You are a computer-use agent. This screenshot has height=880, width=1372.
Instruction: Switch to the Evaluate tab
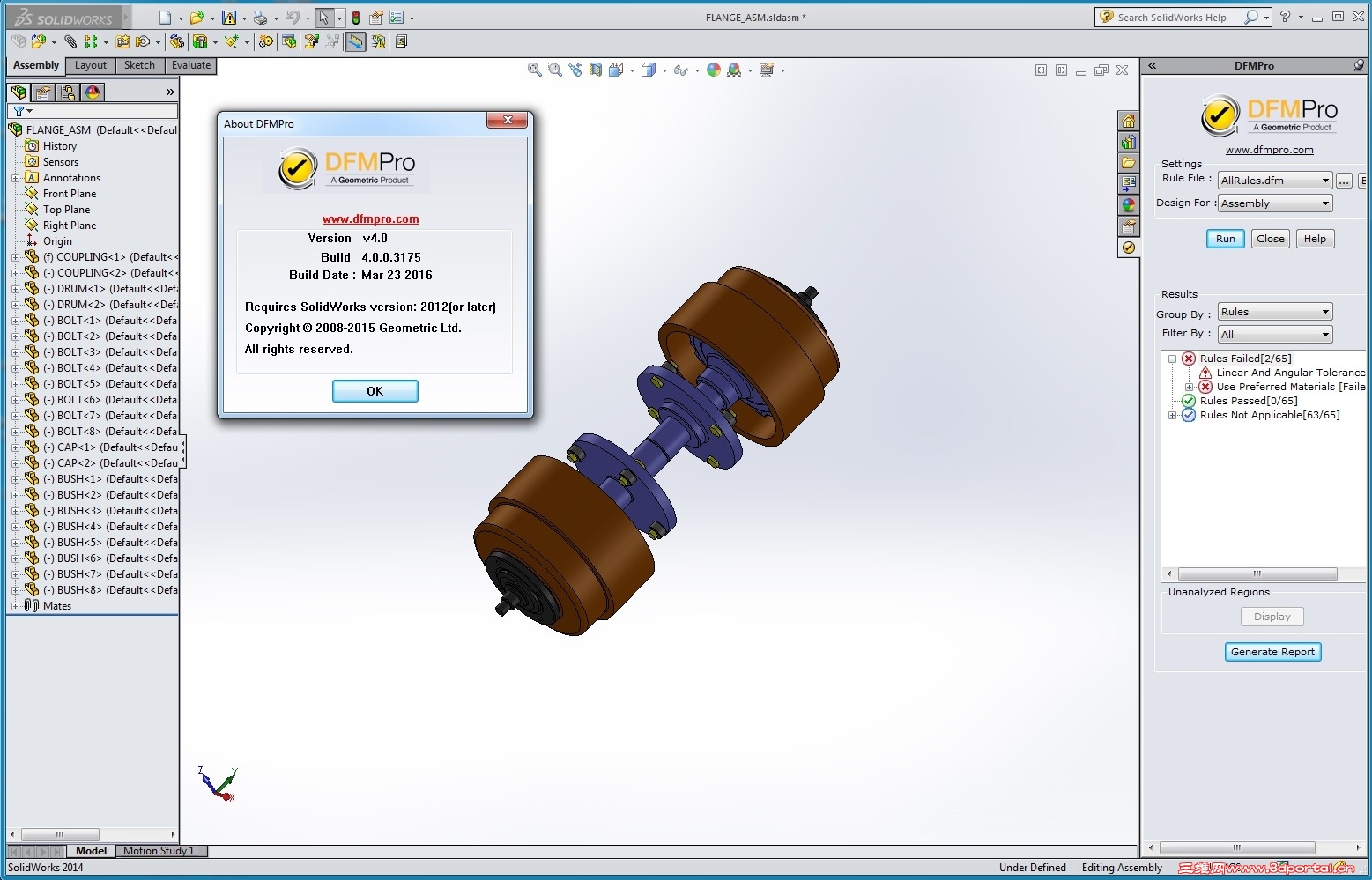click(191, 66)
